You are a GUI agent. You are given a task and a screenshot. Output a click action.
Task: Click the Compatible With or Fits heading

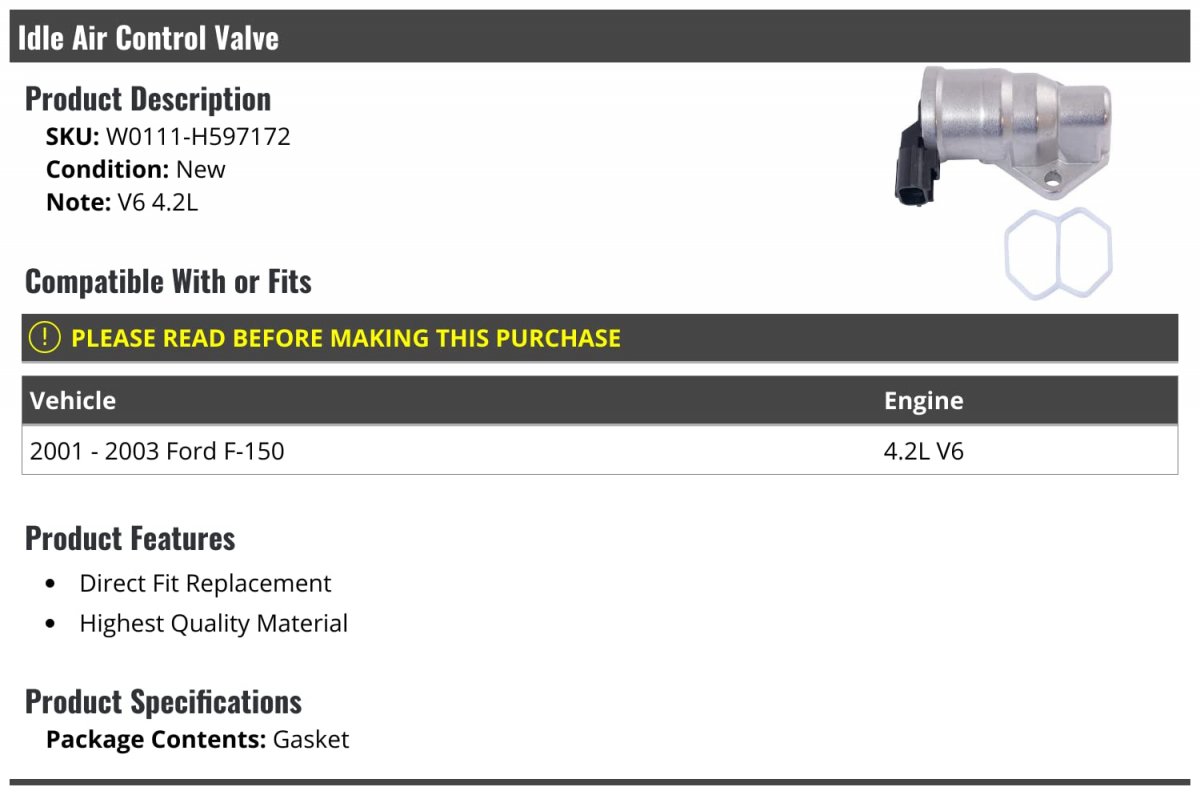168,282
